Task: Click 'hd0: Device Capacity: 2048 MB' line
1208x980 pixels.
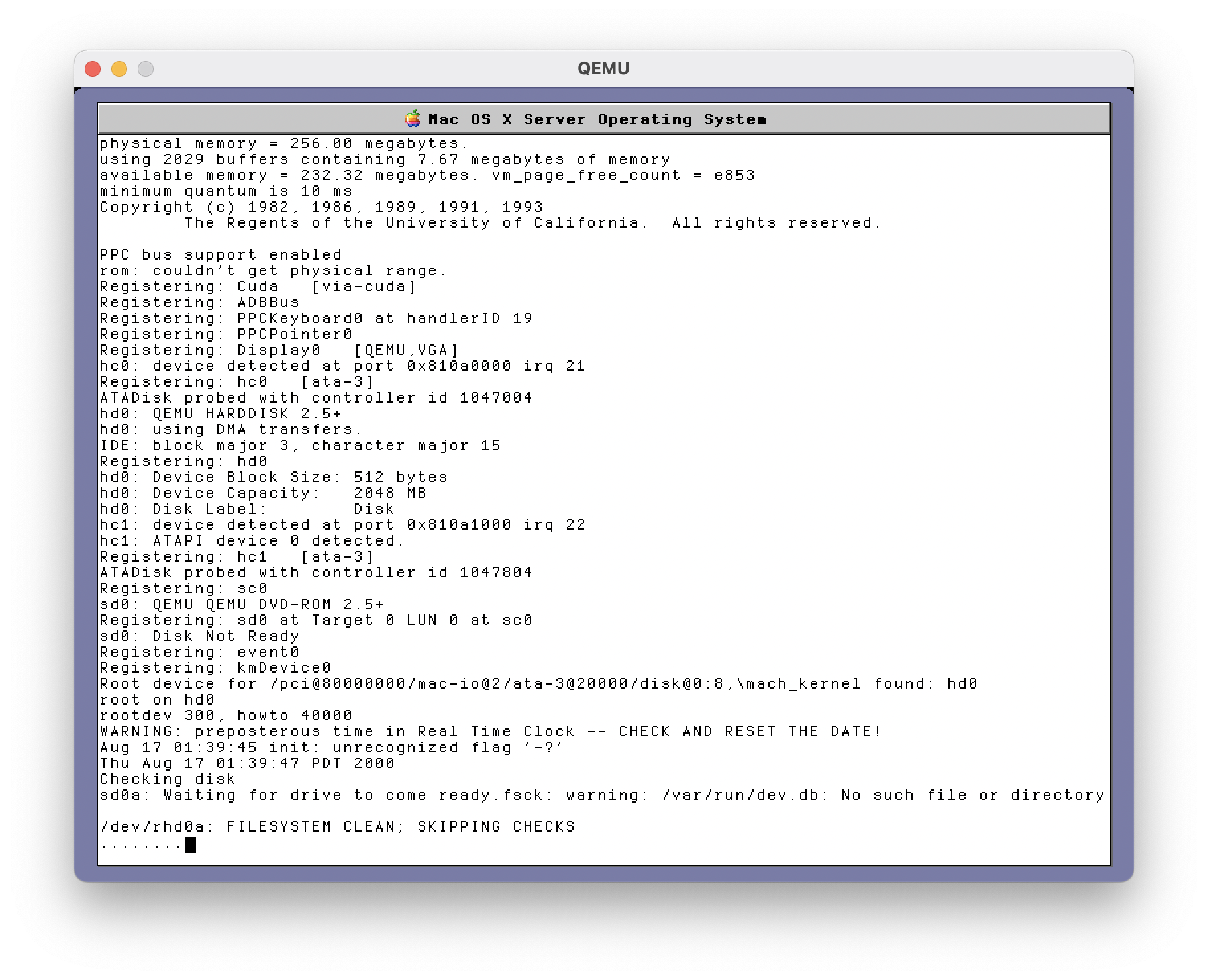Action: (x=263, y=493)
